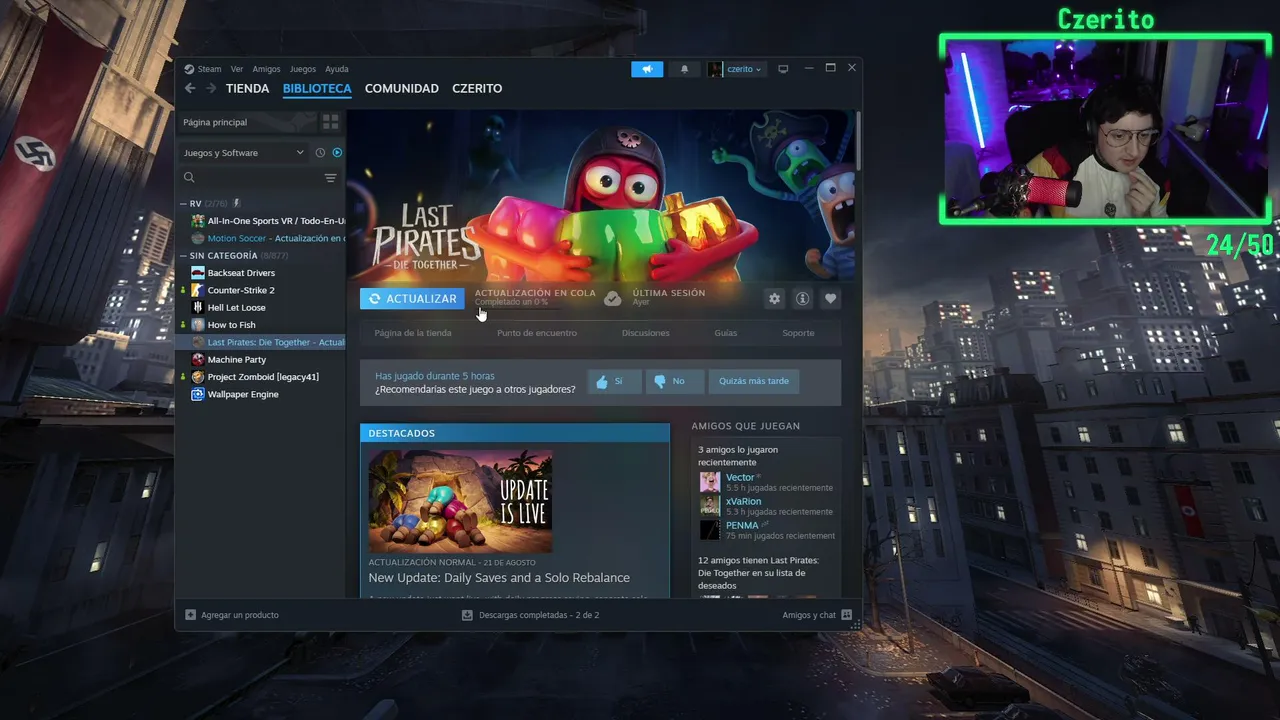The height and width of the screenshot is (720, 1280).
Task: Collapse the SIN CATEGORÍA section
Action: pos(184,256)
